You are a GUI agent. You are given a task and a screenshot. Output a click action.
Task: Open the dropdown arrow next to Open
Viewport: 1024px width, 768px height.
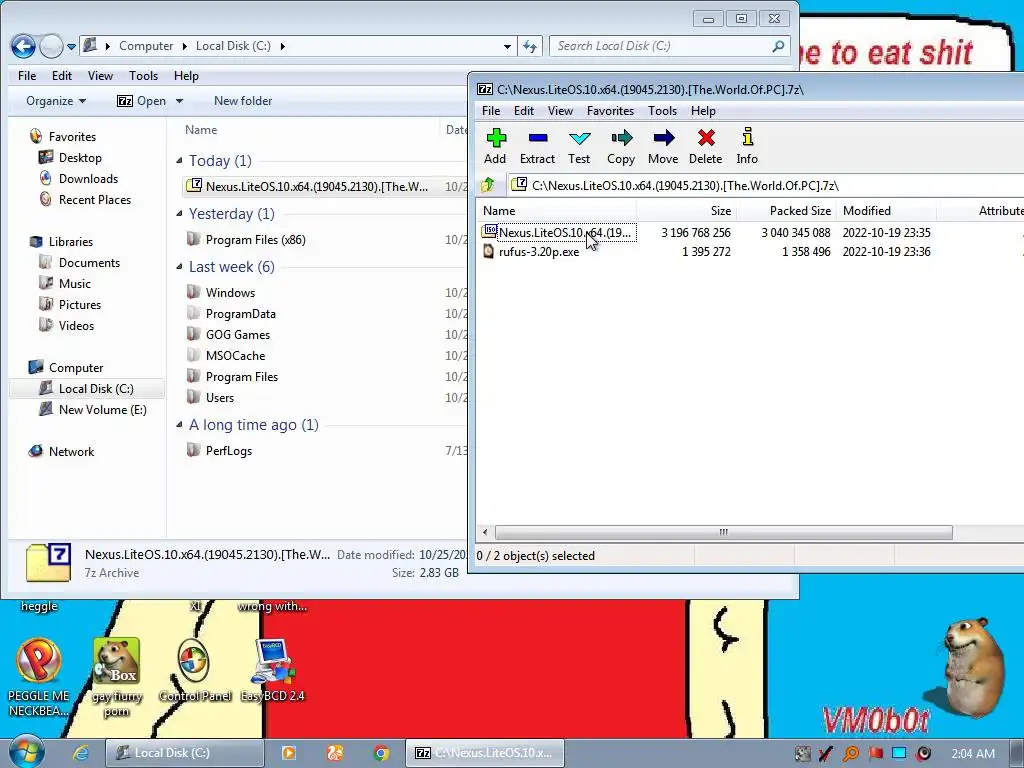(x=180, y=101)
